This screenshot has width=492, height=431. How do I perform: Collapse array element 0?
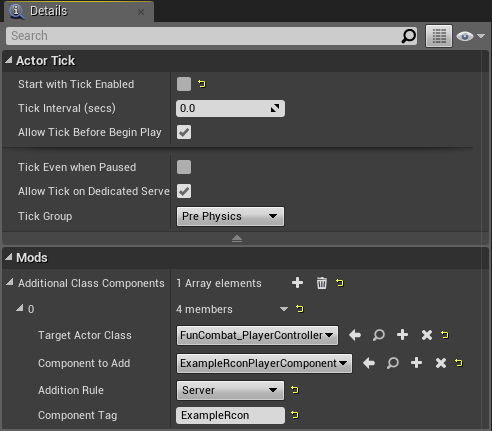(x=20, y=308)
